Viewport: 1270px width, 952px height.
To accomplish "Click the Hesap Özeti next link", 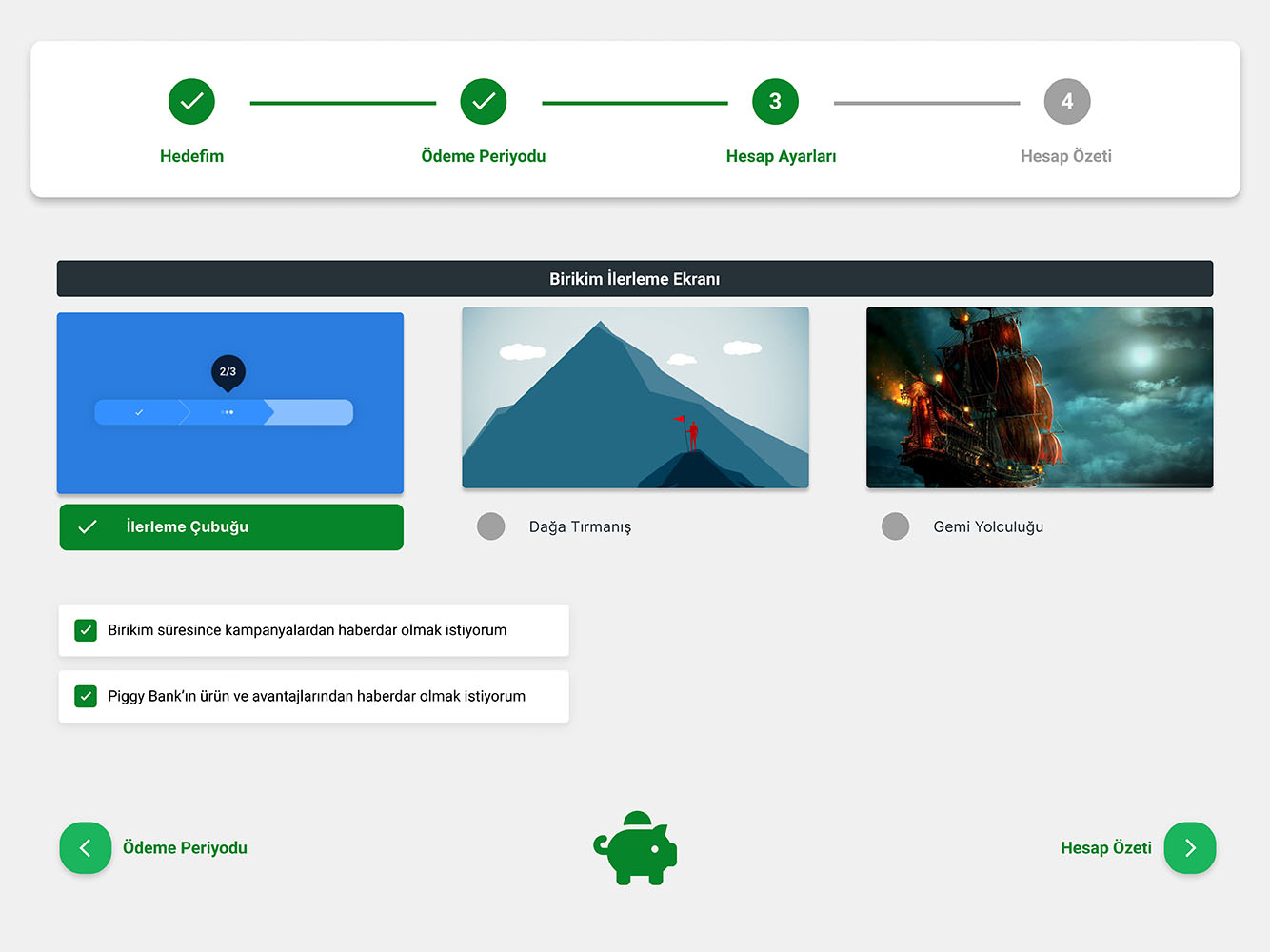I will tap(1105, 848).
